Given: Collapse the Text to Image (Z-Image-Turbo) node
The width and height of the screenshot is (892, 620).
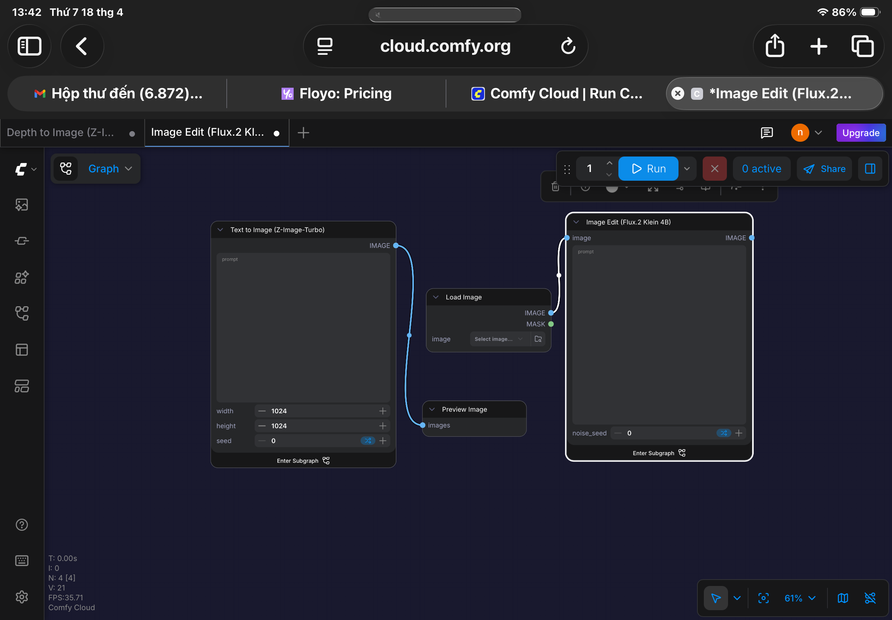Looking at the screenshot, I should [220, 230].
